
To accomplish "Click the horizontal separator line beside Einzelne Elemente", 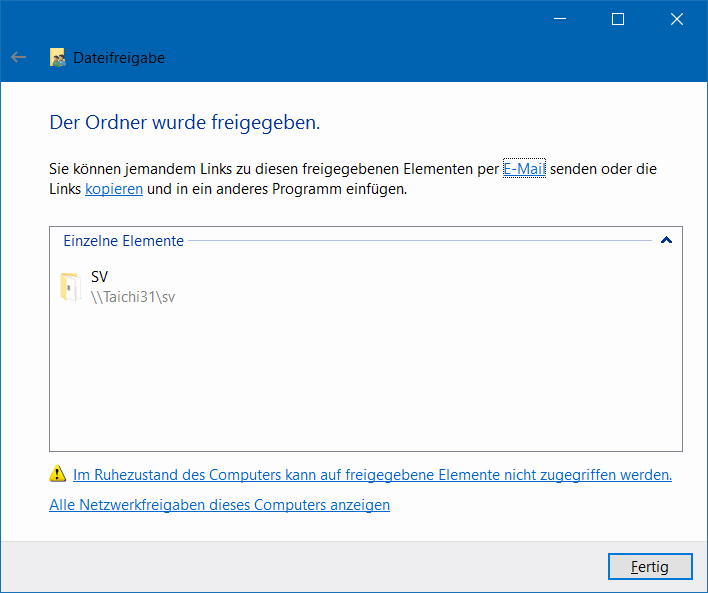I will [420, 241].
